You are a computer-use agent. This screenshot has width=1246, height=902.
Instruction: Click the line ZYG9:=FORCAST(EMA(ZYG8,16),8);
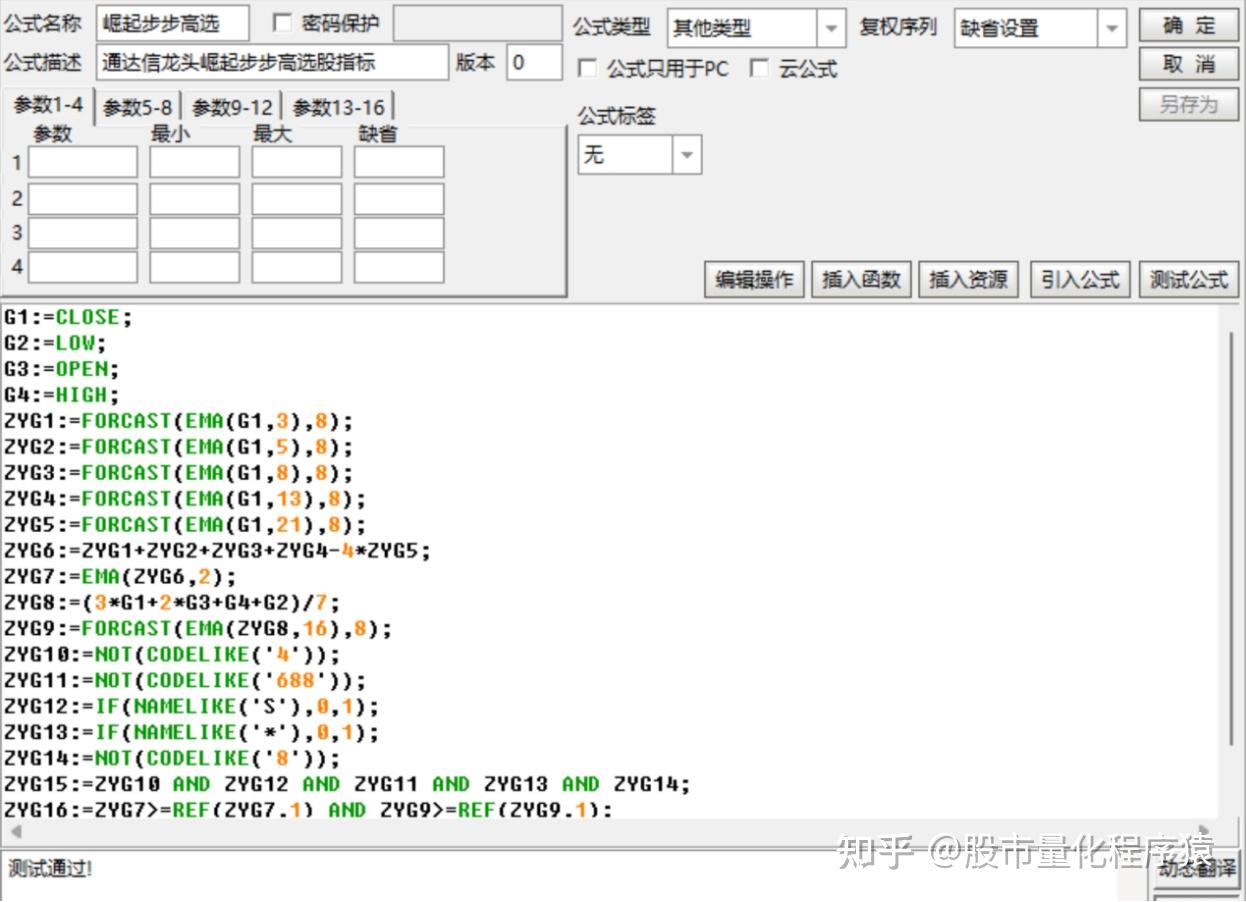[198, 629]
